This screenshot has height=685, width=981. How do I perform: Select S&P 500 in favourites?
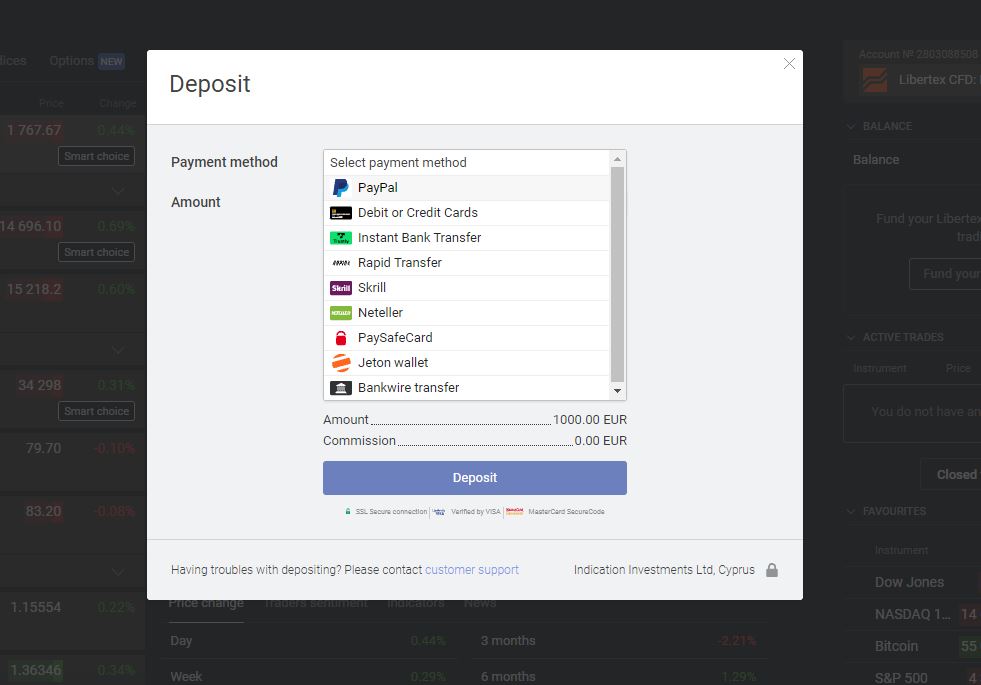[901, 677]
